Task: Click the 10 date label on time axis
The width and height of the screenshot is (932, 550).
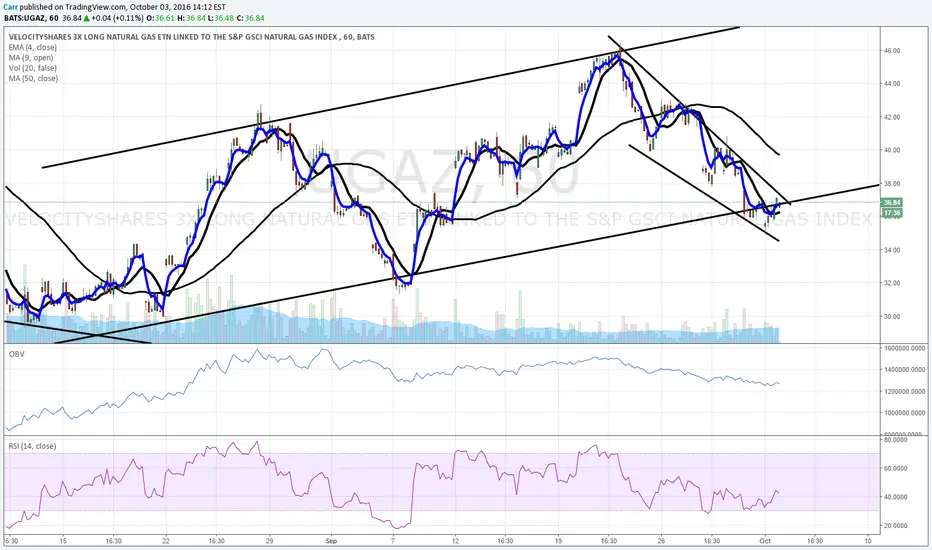Action: (x=868, y=541)
